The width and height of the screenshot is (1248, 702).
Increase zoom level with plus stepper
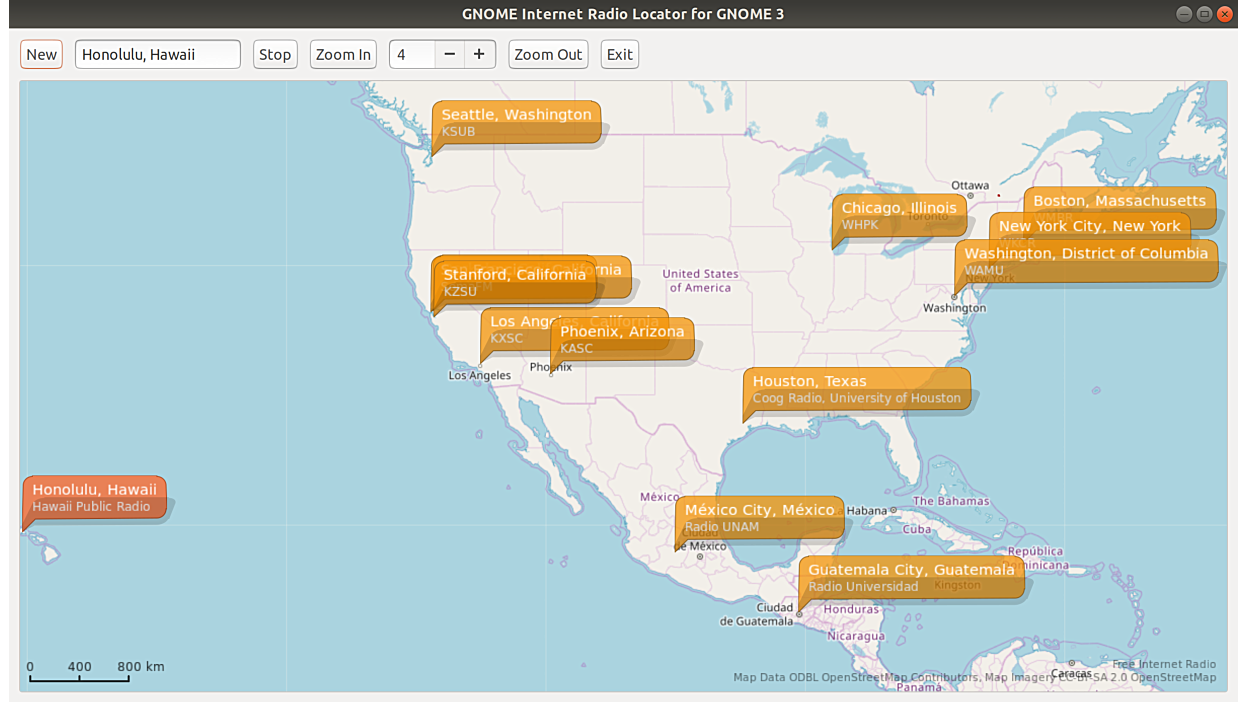point(479,54)
